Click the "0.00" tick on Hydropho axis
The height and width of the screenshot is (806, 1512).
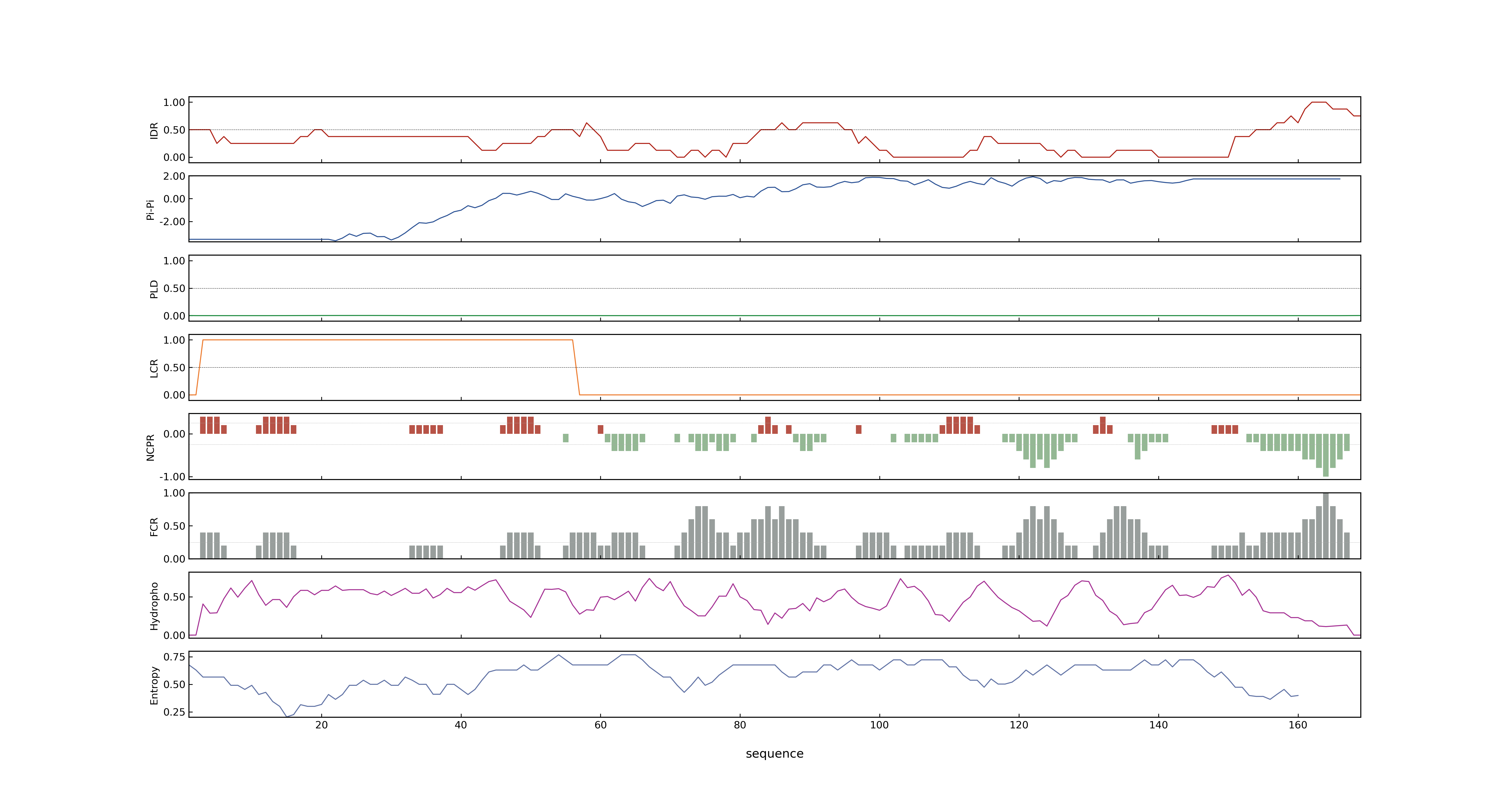pyautogui.click(x=174, y=635)
